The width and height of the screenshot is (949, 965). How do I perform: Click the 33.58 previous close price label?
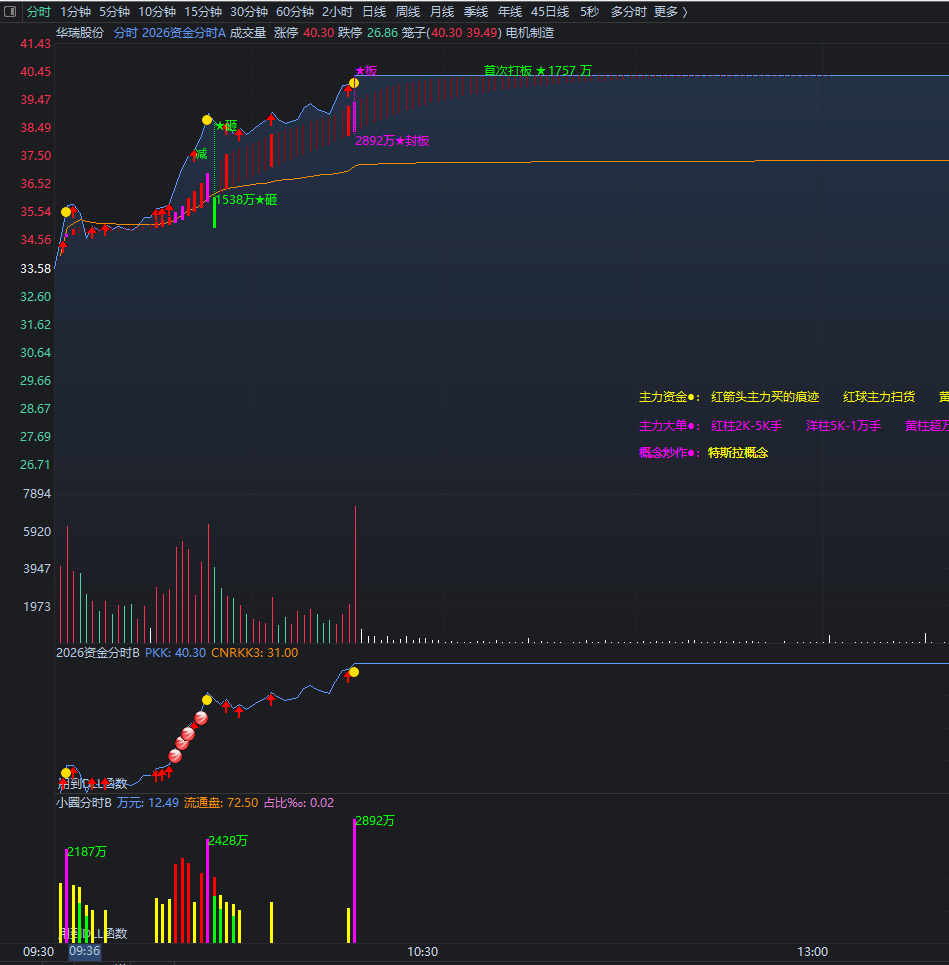(x=36, y=268)
